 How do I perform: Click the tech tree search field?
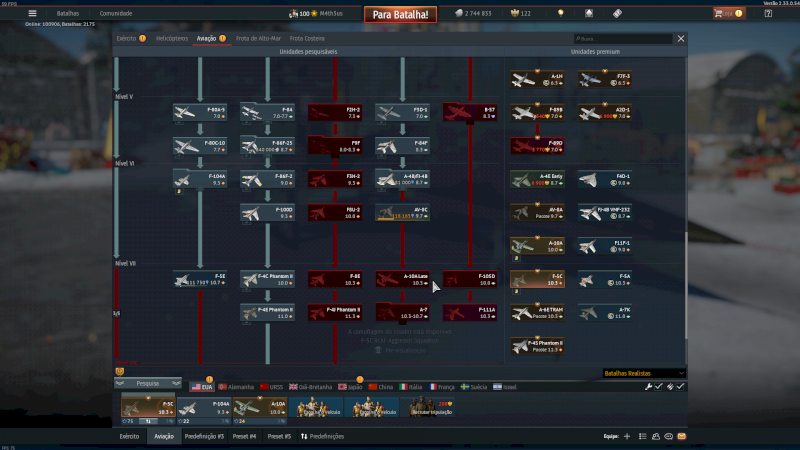click(622, 38)
